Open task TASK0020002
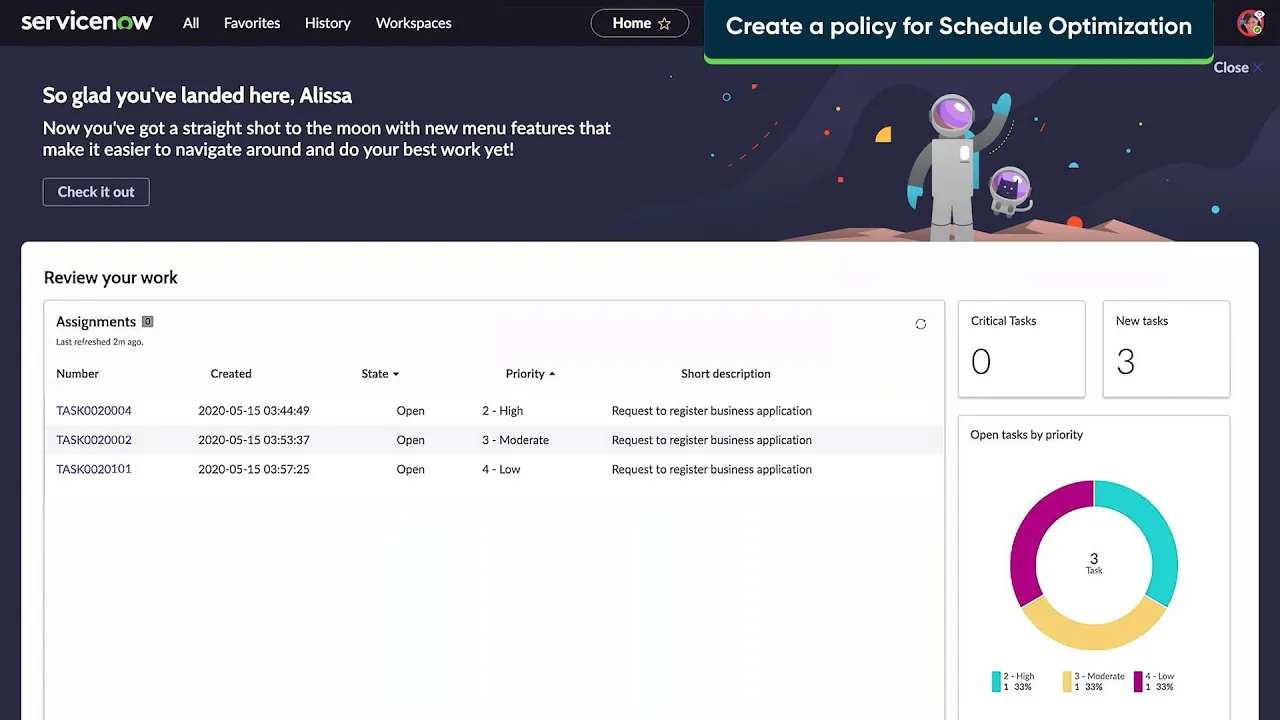1280x720 pixels. (x=92, y=440)
